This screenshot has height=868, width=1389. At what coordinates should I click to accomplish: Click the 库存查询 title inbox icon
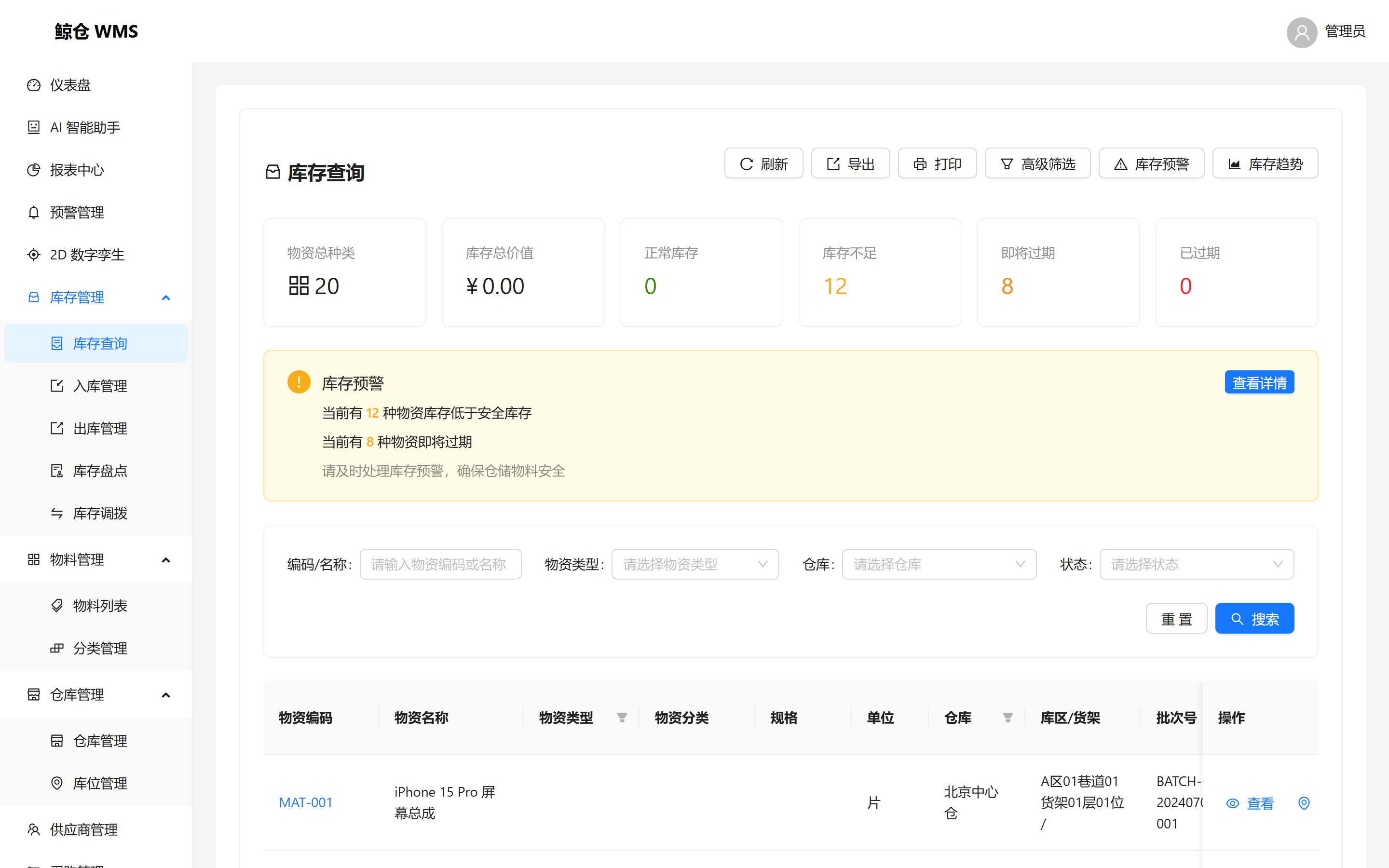(273, 172)
